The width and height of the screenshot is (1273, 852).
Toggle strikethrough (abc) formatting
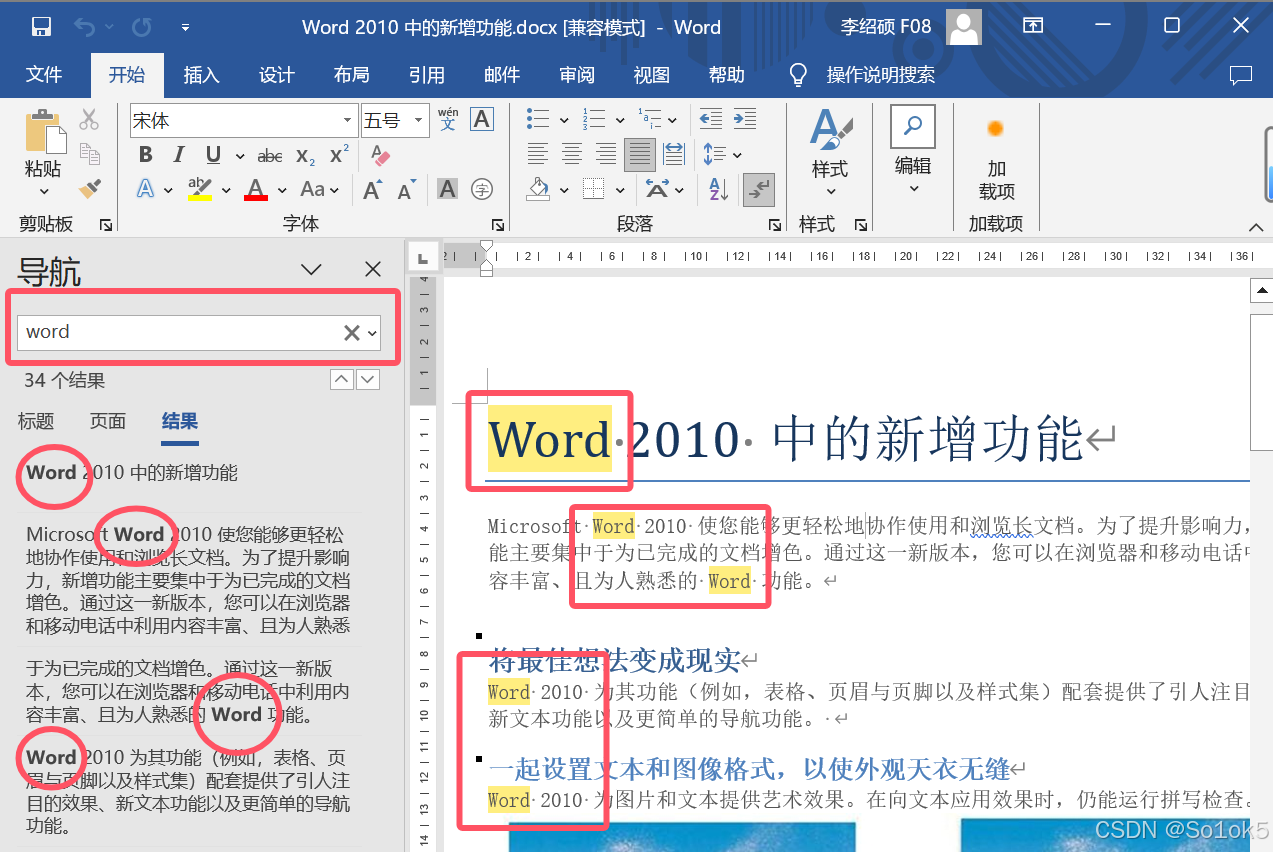tap(270, 156)
